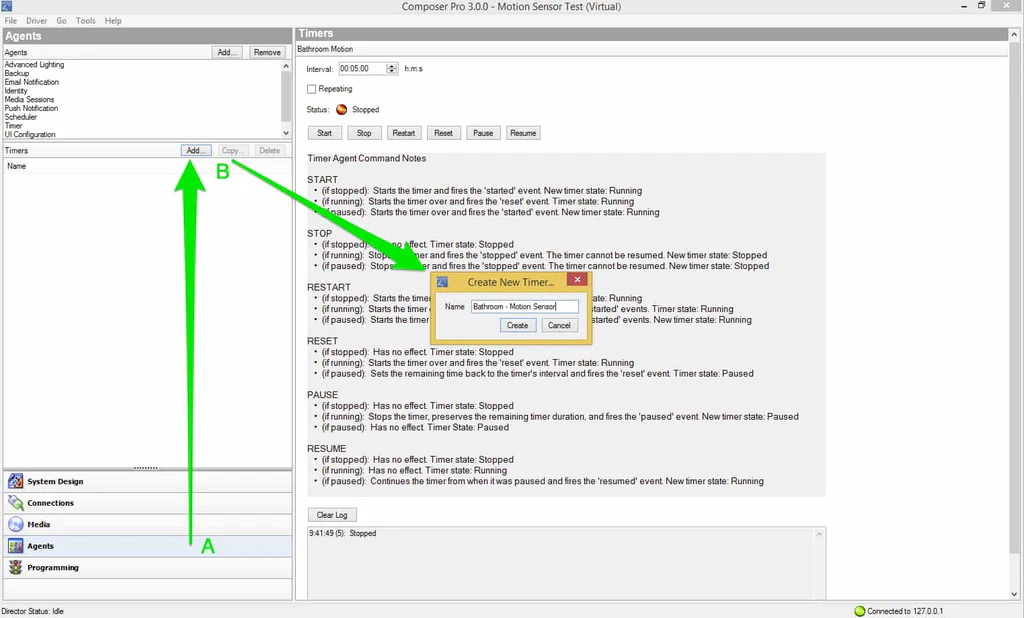Click the Programming label
The image size is (1024, 618).
tap(53, 568)
